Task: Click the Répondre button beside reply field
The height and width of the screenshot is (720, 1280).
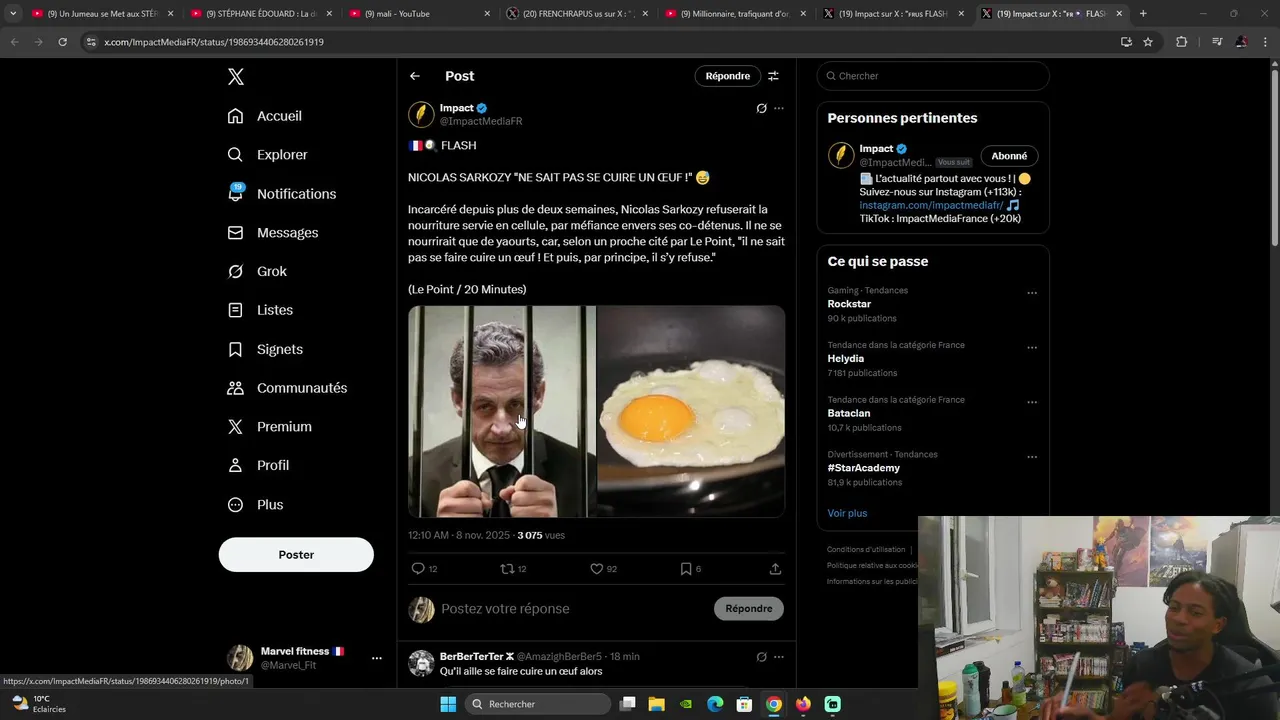Action: click(749, 609)
